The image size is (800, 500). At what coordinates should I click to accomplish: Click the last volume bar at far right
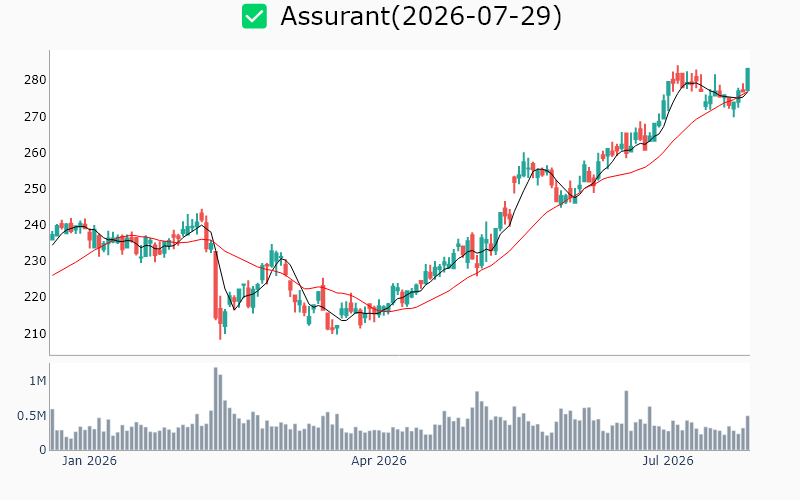click(747, 433)
